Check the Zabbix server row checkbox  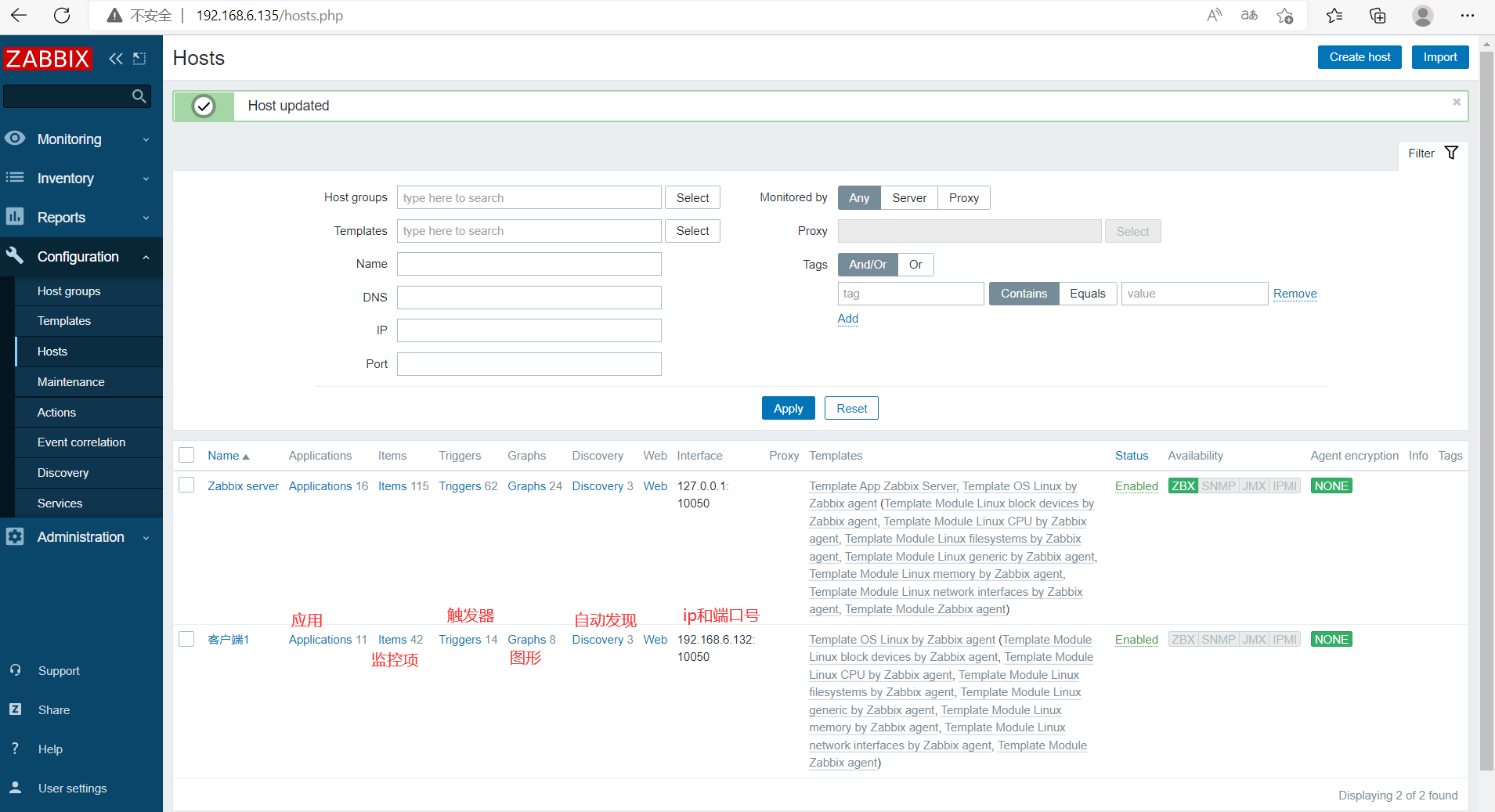tap(186, 485)
